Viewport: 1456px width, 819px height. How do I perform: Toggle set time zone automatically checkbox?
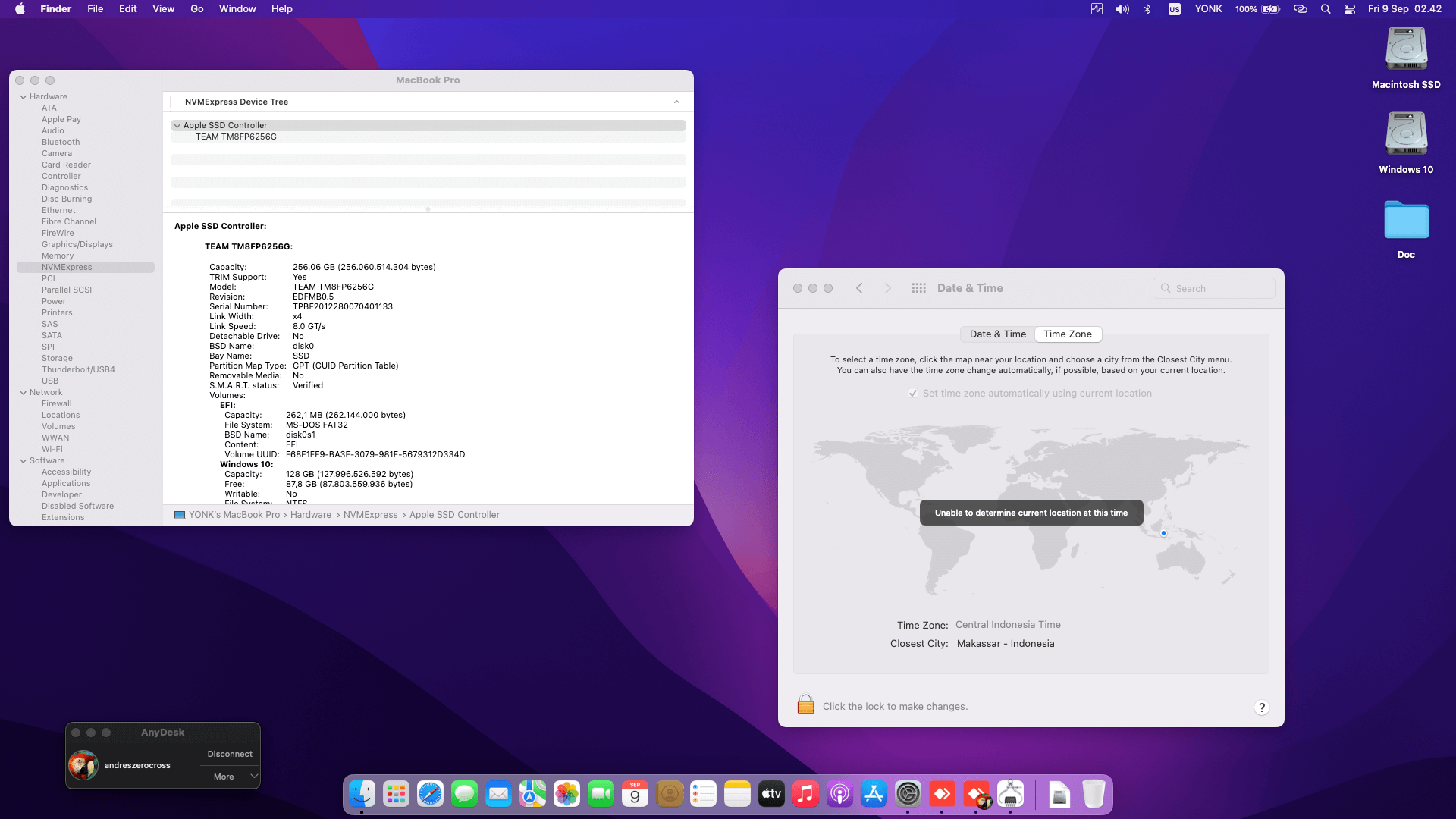[913, 393]
